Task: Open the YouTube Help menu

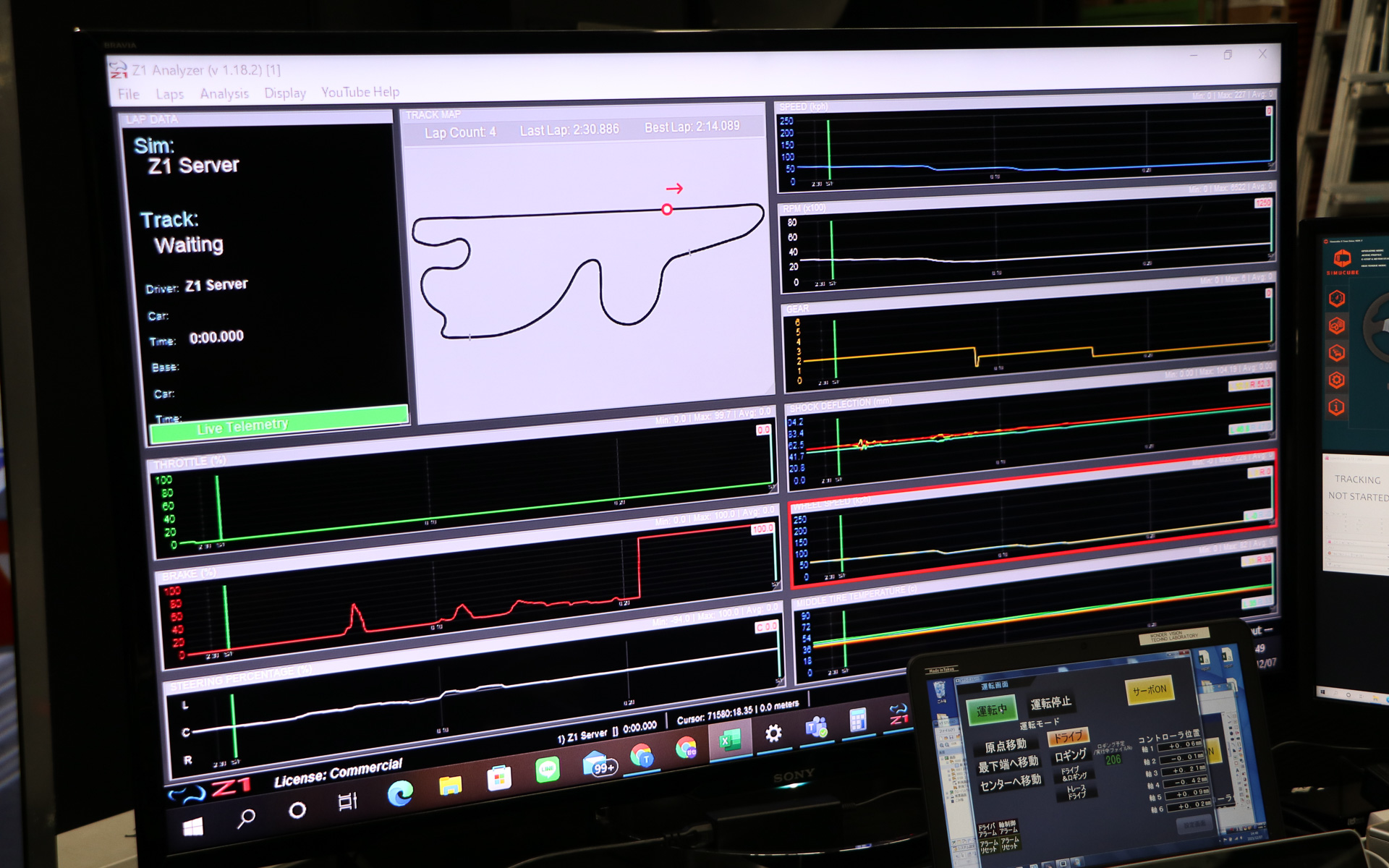Action: [x=360, y=92]
